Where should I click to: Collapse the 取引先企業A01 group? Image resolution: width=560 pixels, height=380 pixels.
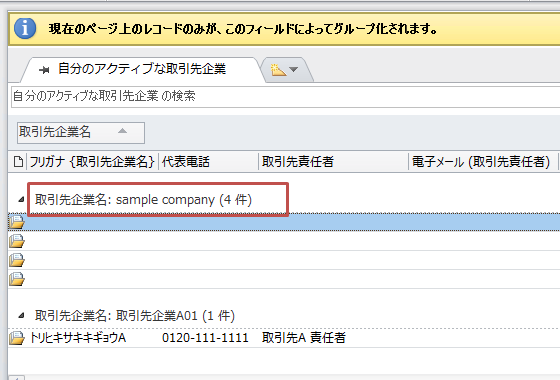coord(21,316)
